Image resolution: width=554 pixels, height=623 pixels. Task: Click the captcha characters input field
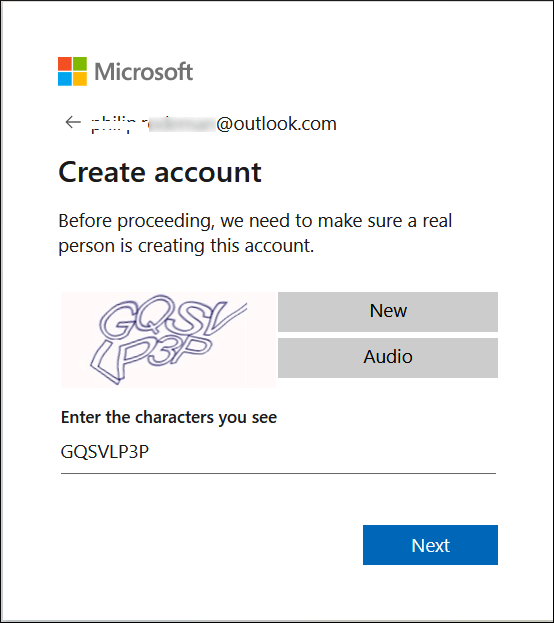tap(278, 453)
